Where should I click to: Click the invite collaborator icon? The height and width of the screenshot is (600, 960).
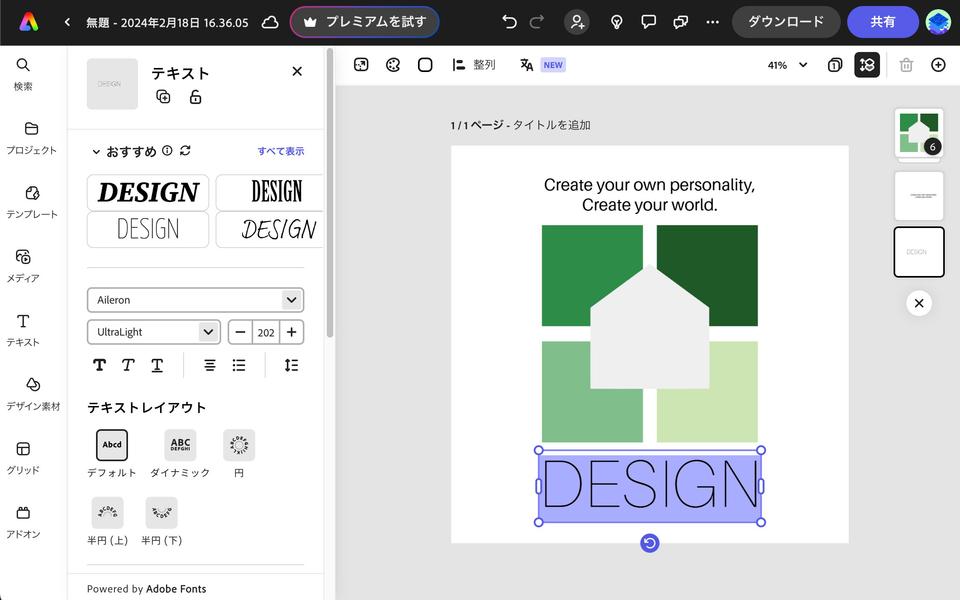tap(576, 22)
